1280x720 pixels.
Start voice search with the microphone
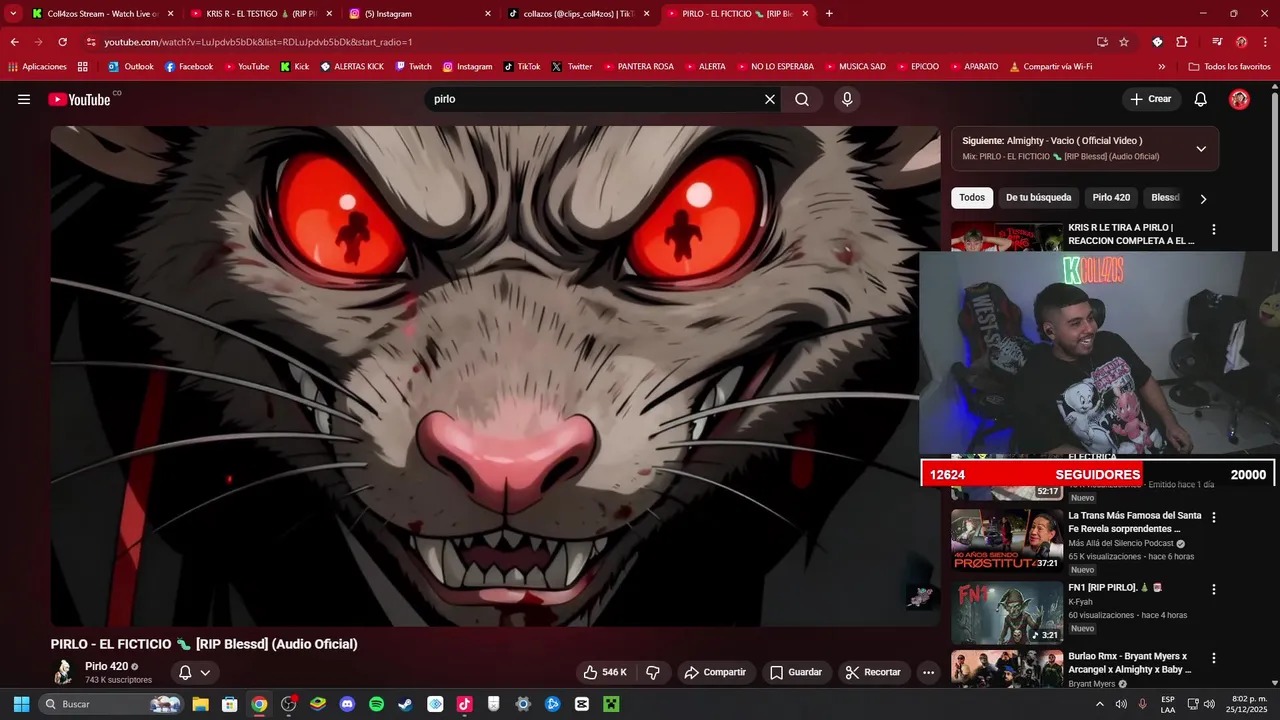click(x=847, y=99)
